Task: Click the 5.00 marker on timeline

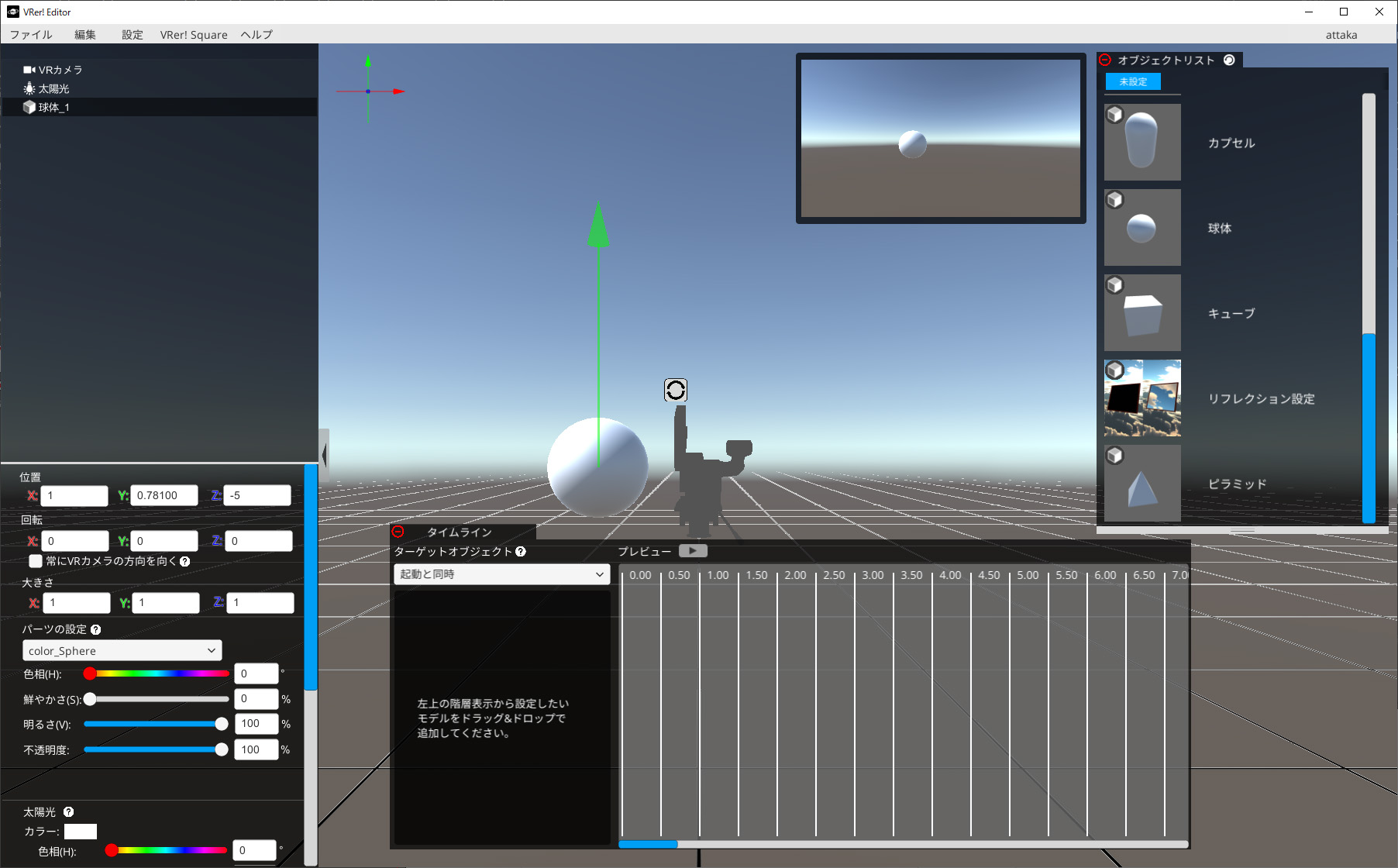Action: click(x=1028, y=575)
